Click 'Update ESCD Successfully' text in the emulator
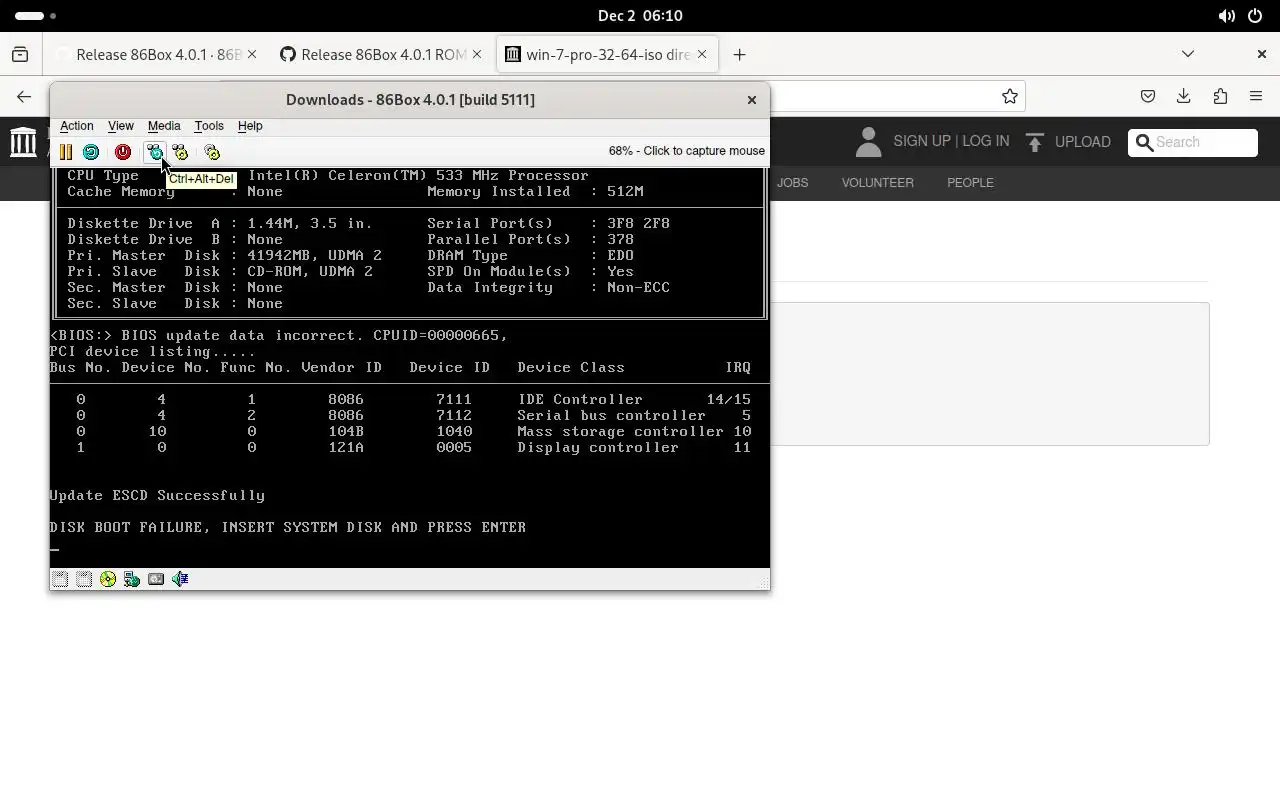The width and height of the screenshot is (1280, 800). pyautogui.click(x=157, y=495)
